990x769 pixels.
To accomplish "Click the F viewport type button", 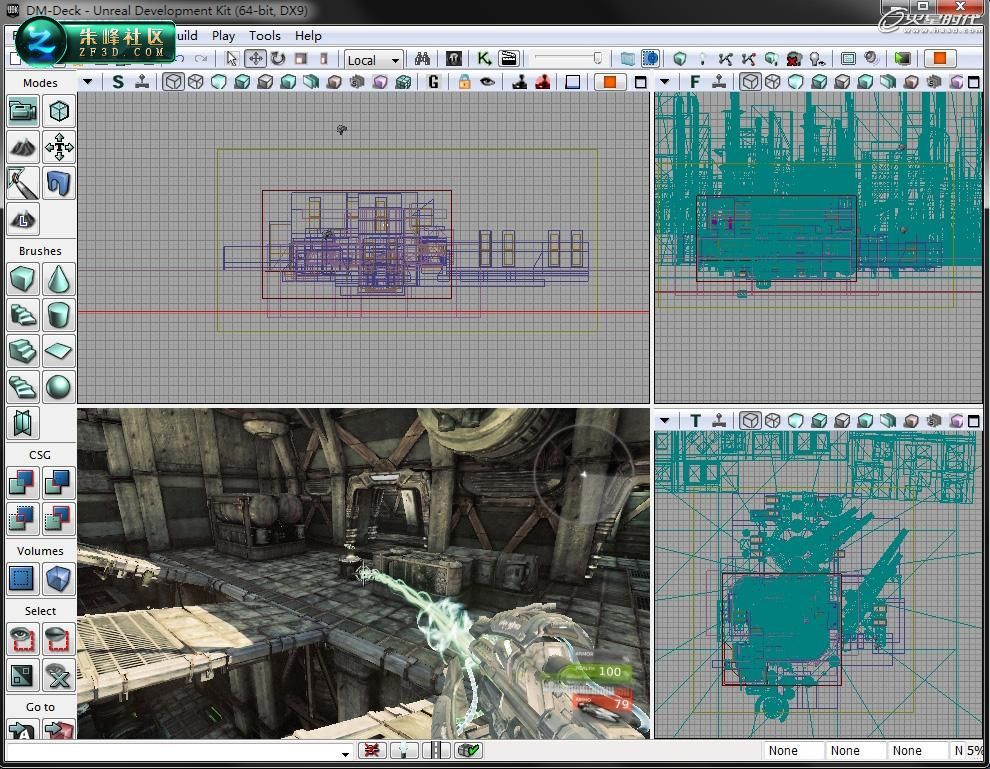I will coord(695,81).
